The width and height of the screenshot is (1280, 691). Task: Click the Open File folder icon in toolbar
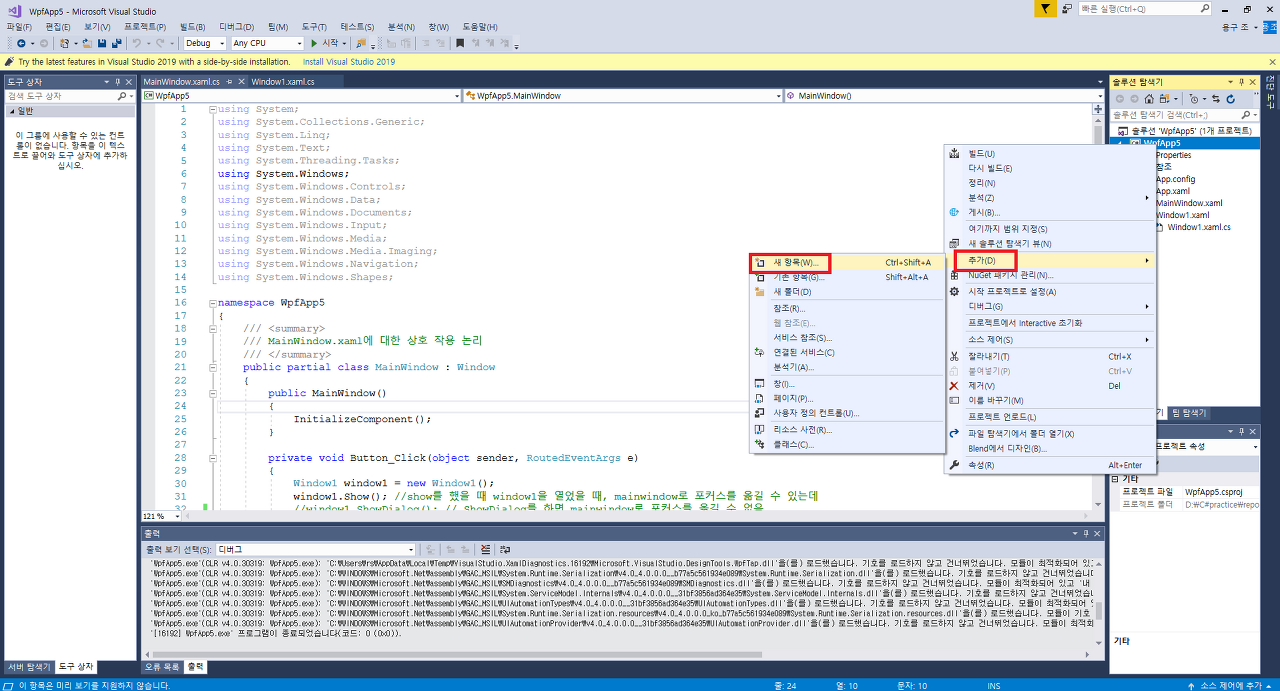pyautogui.click(x=87, y=43)
